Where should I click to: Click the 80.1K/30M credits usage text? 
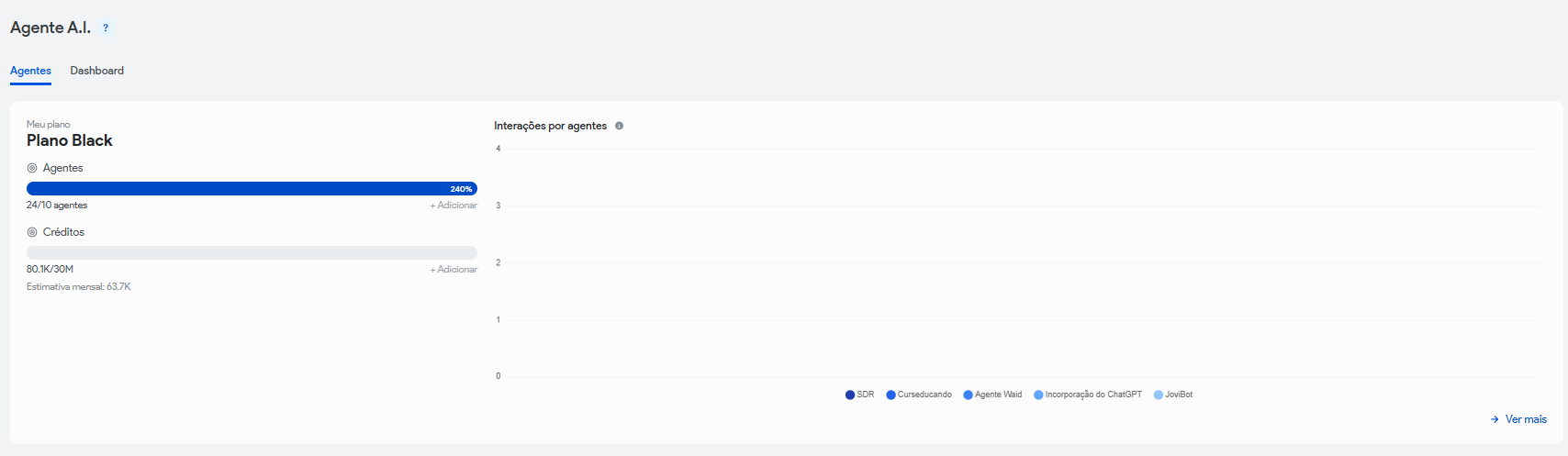pos(50,270)
